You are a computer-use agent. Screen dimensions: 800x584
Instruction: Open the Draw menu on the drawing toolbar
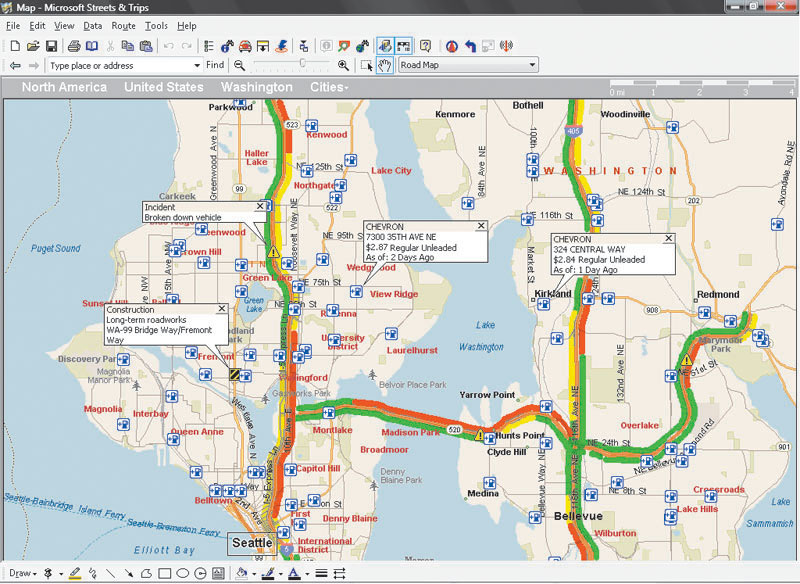[22, 572]
